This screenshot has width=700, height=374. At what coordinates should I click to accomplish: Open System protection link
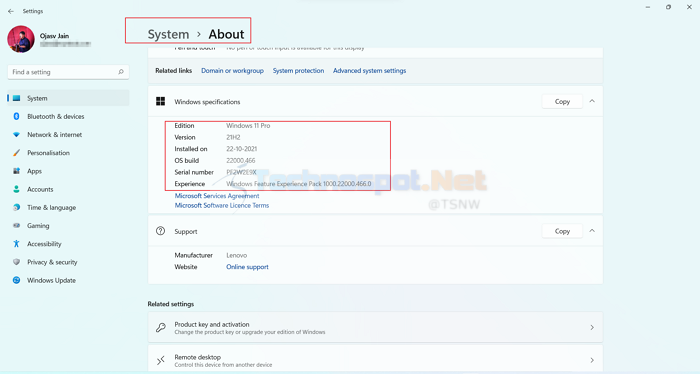tap(298, 71)
